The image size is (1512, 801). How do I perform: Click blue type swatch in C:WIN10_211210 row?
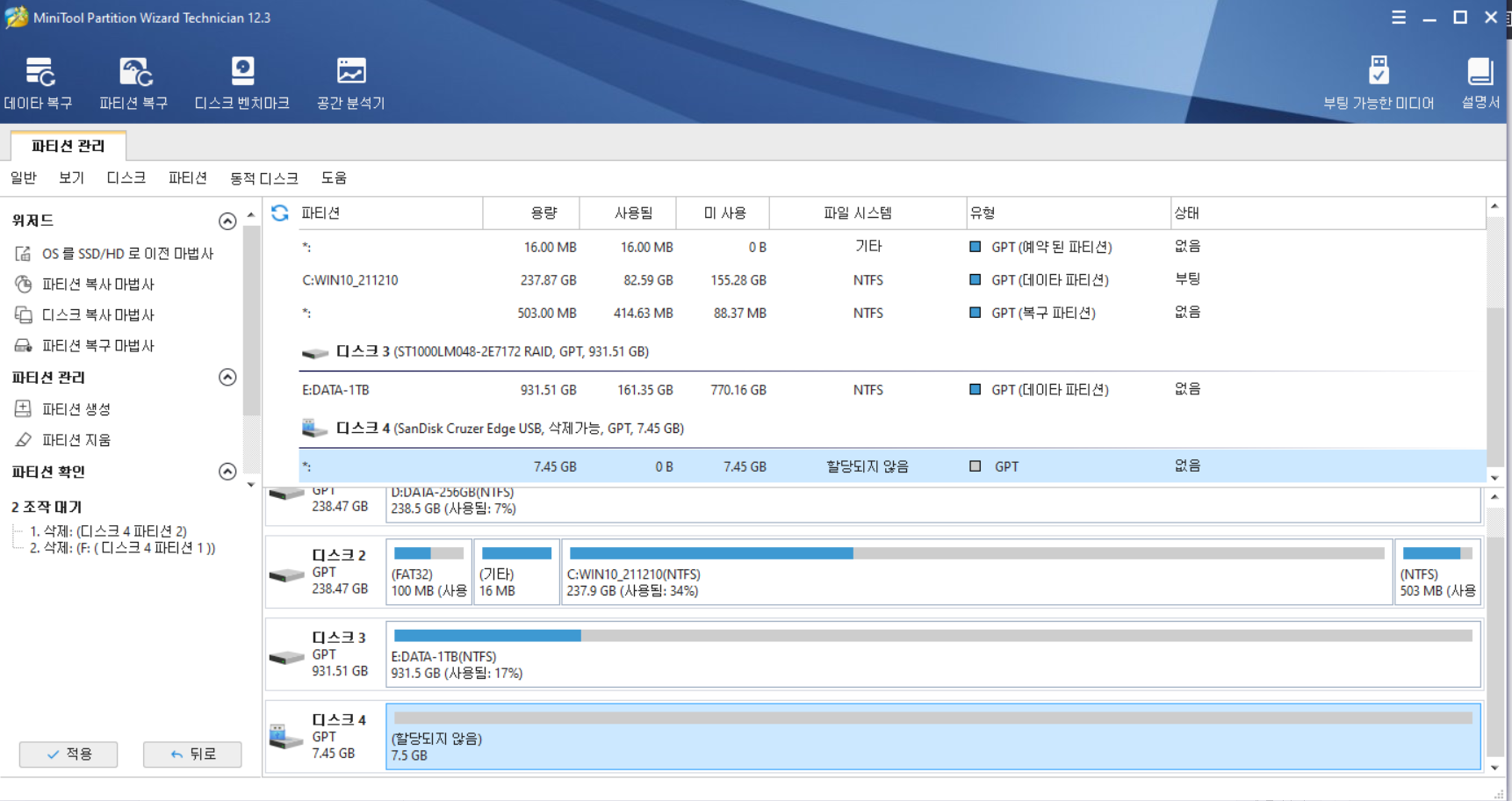click(x=975, y=280)
